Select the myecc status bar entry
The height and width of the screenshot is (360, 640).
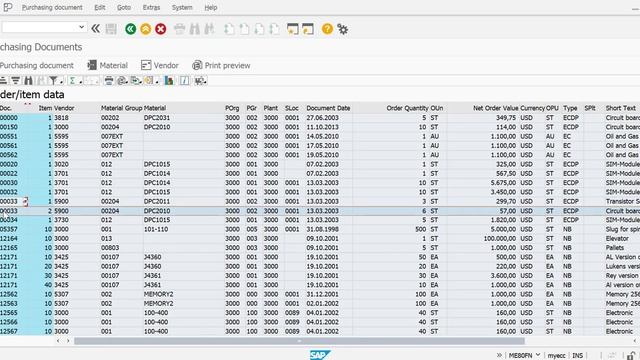556,356
